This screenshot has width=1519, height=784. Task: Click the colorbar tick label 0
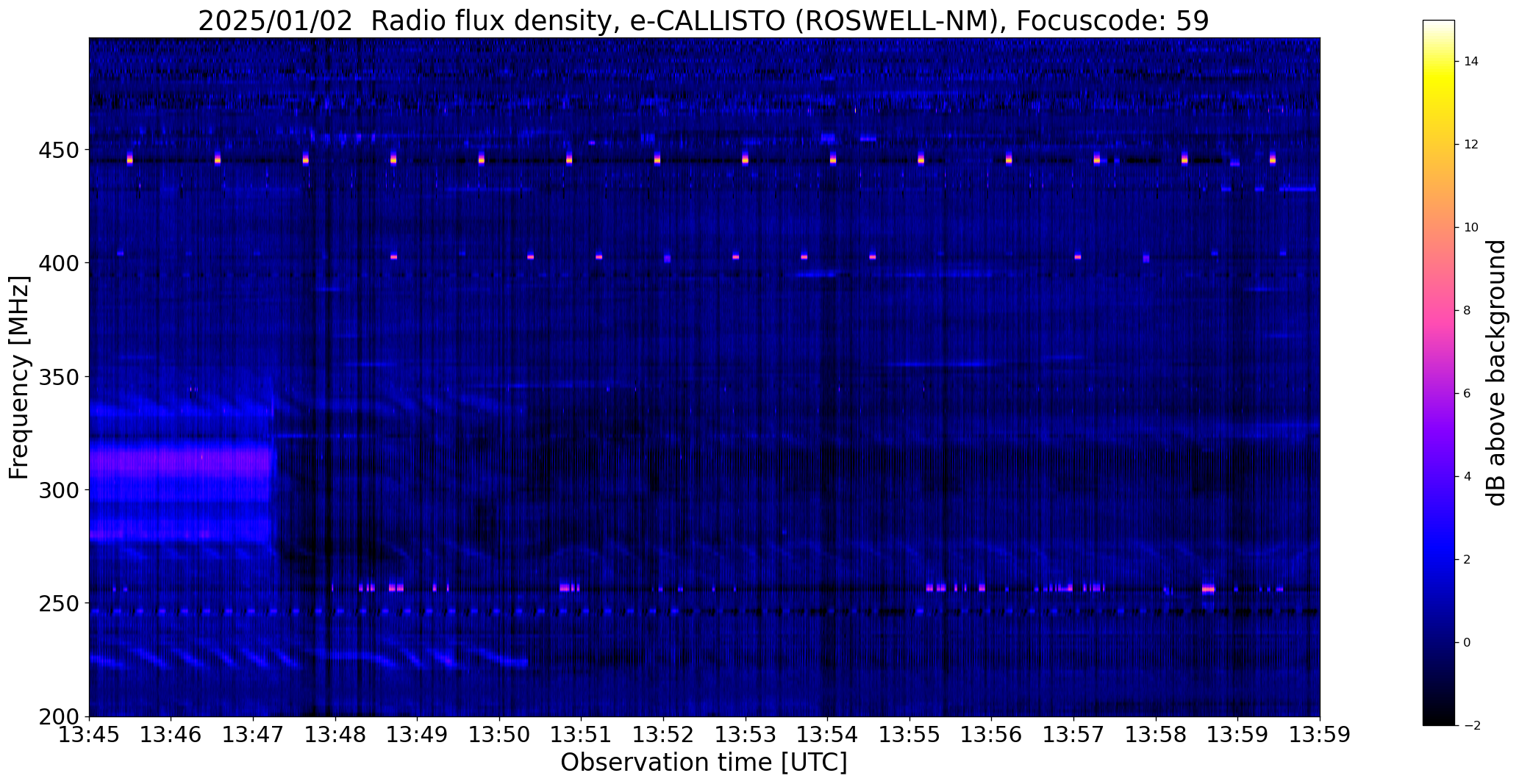pyautogui.click(x=1467, y=643)
